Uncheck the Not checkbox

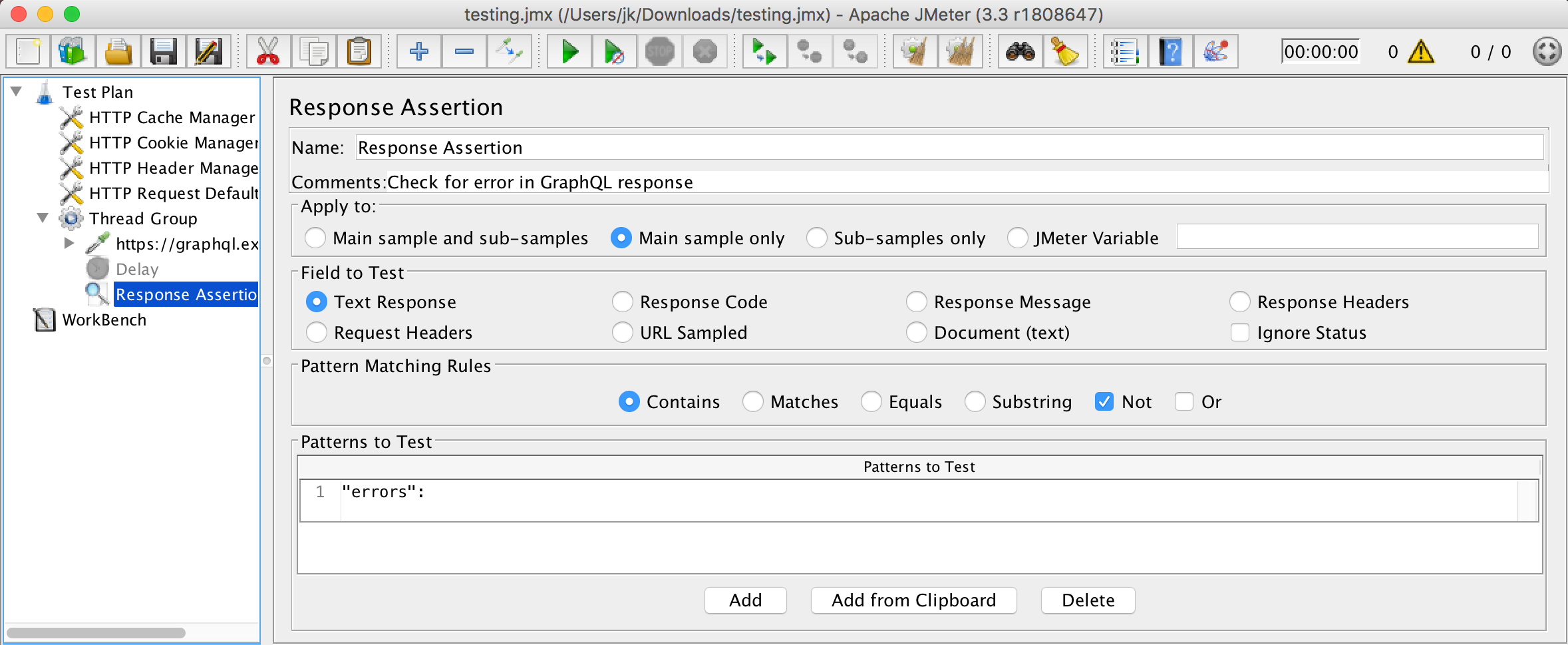point(1104,402)
